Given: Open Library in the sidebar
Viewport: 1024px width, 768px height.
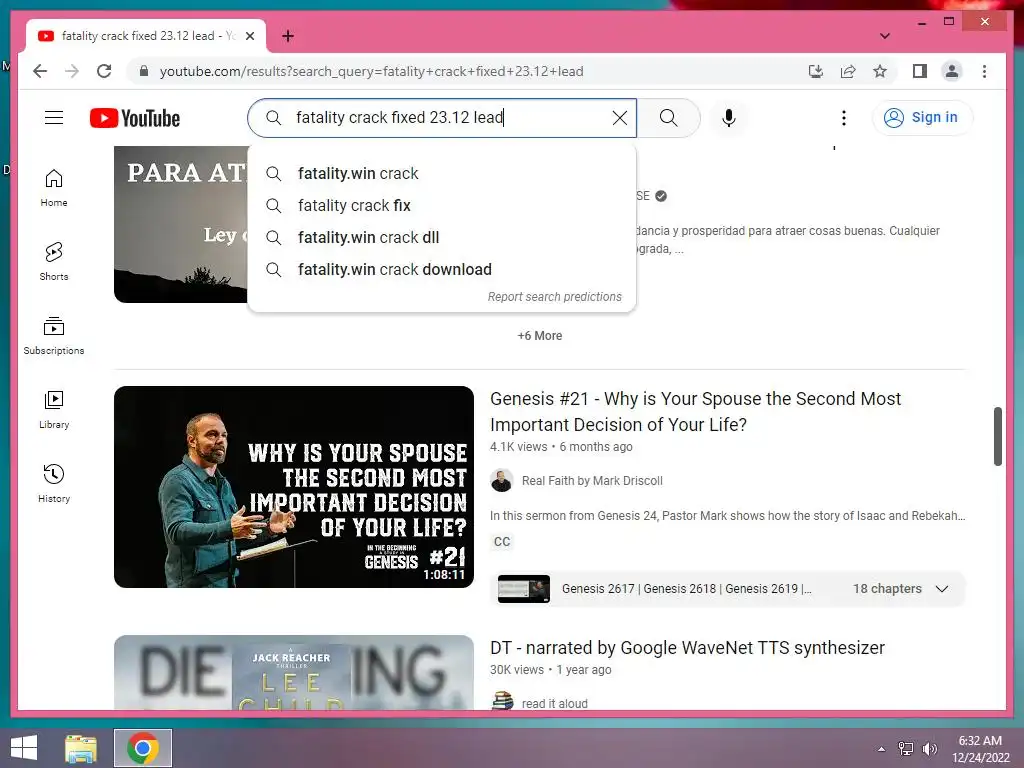Looking at the screenshot, I should 54,409.
